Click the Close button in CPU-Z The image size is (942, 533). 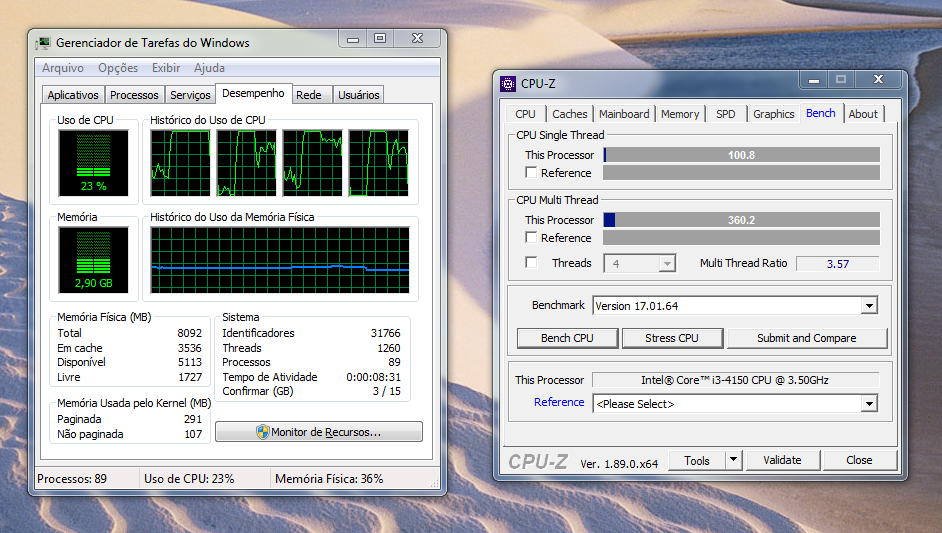[x=859, y=460]
